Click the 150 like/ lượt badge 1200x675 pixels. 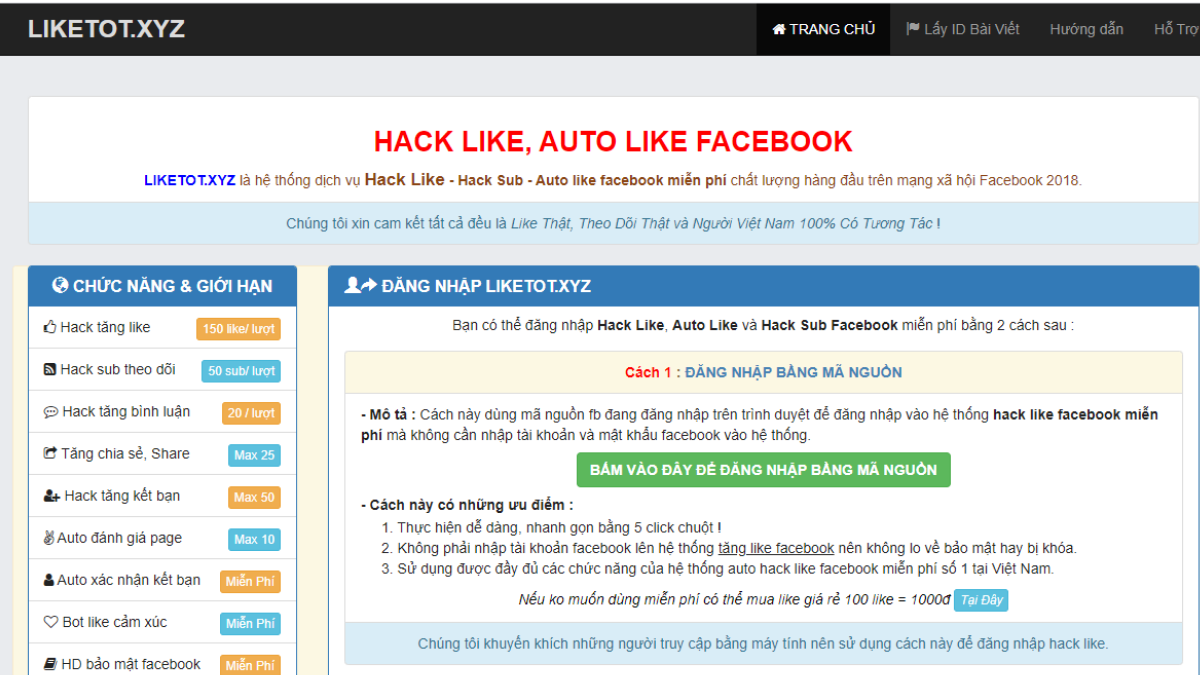239,329
